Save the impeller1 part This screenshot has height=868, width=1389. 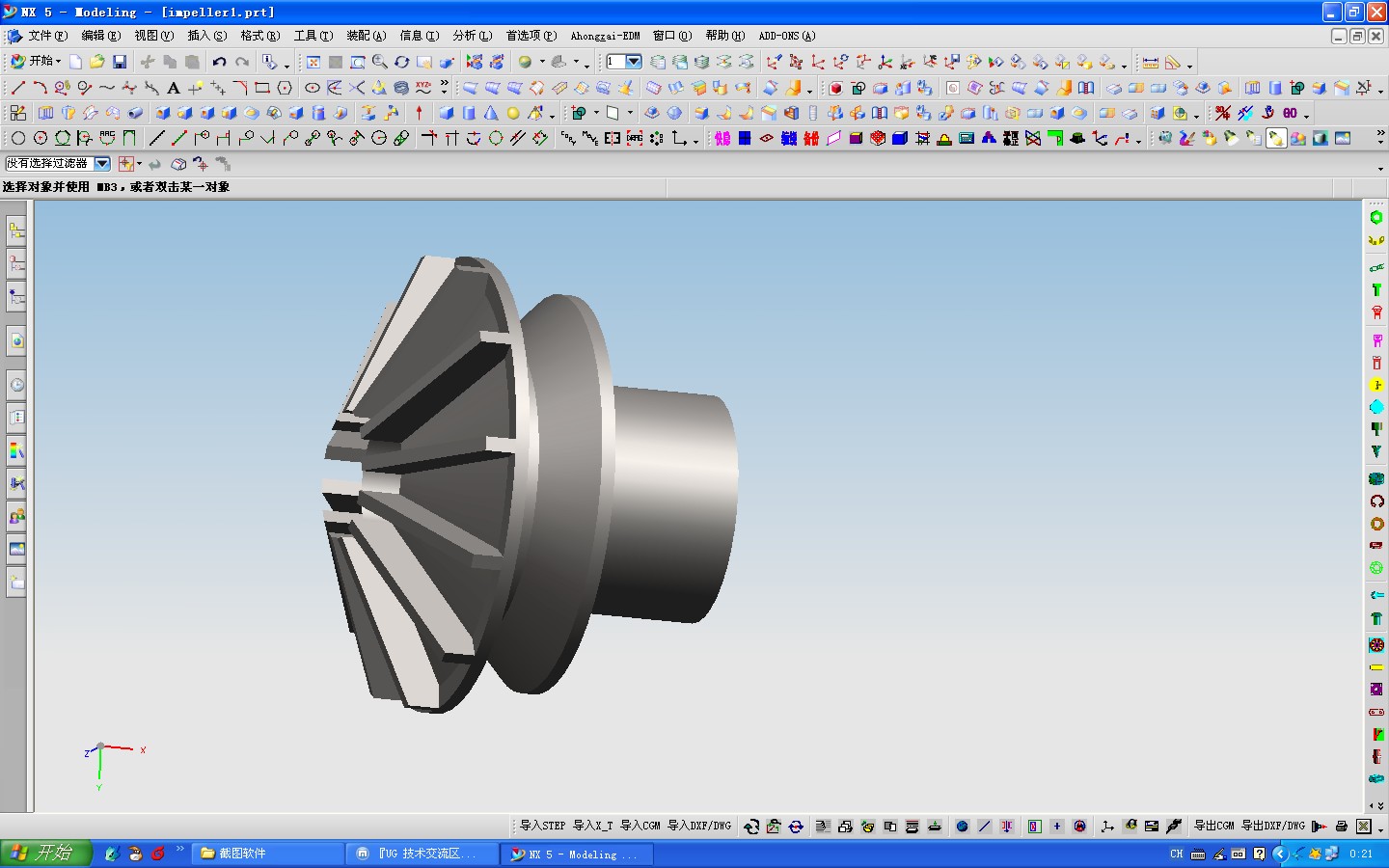tap(119, 62)
